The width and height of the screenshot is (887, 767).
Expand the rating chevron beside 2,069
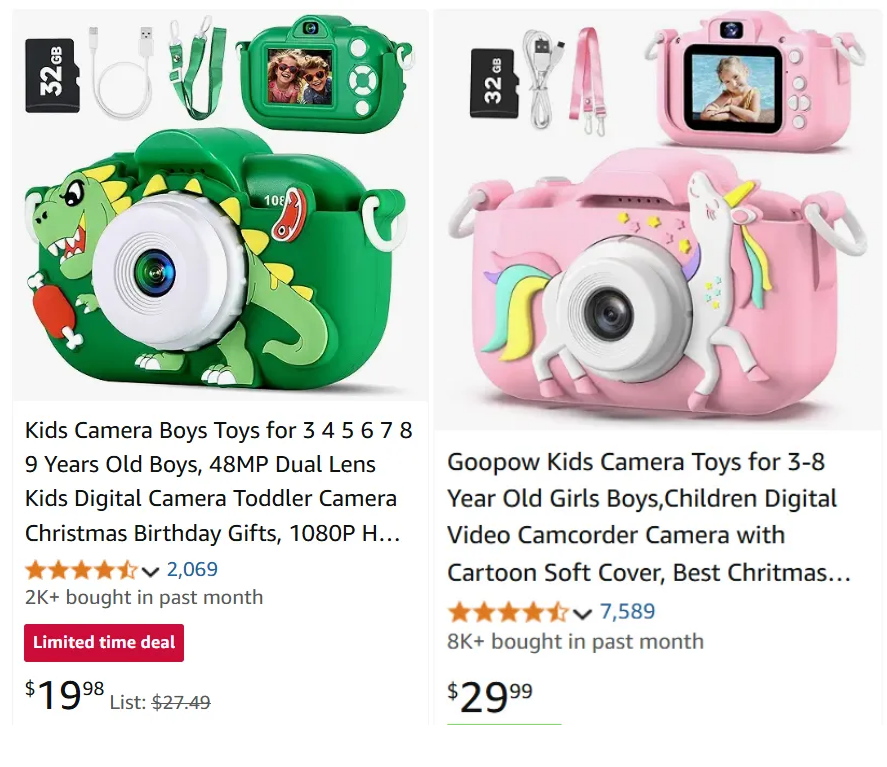[151, 572]
